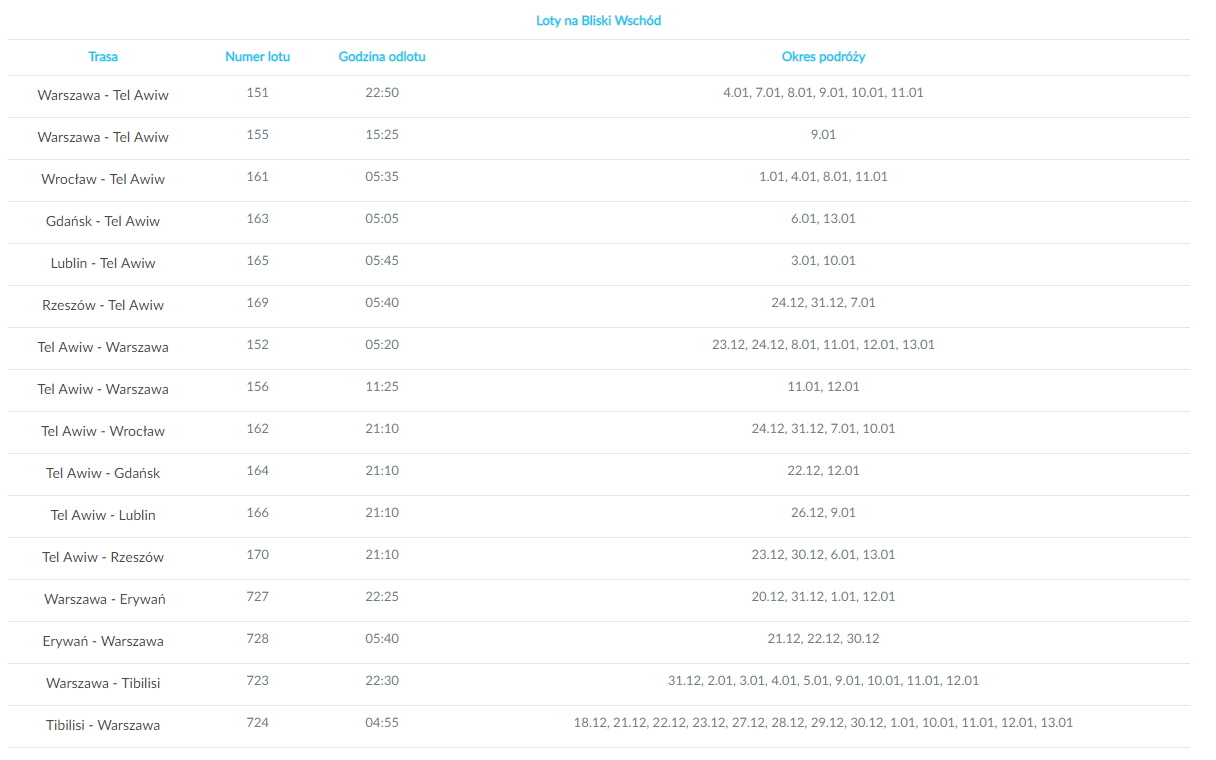1216x760 pixels.
Task: Click the Trasa column header
Action: 103,57
